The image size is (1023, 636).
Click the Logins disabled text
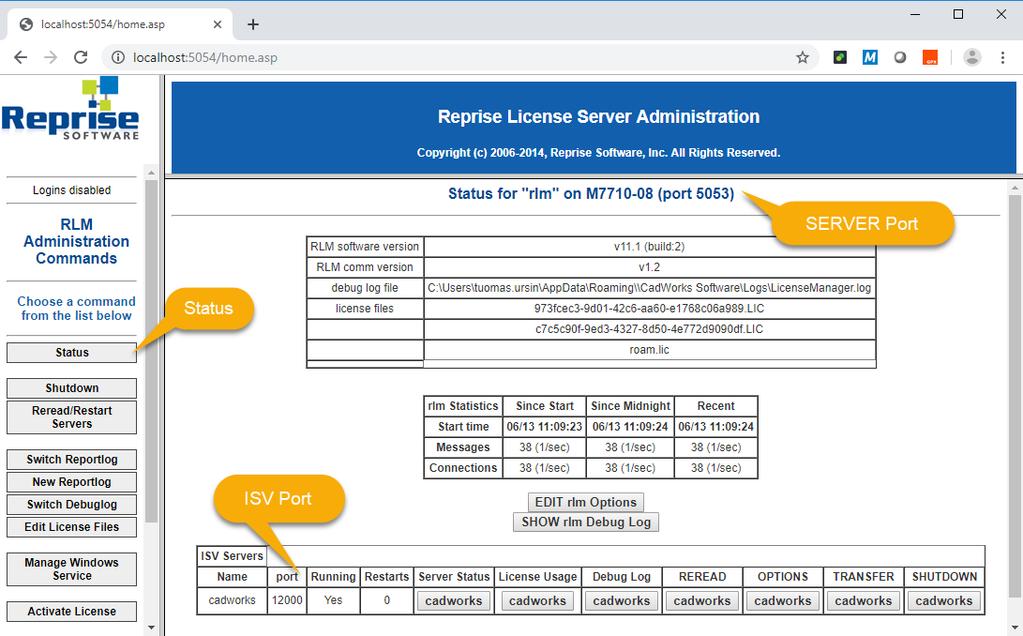click(x=72, y=190)
